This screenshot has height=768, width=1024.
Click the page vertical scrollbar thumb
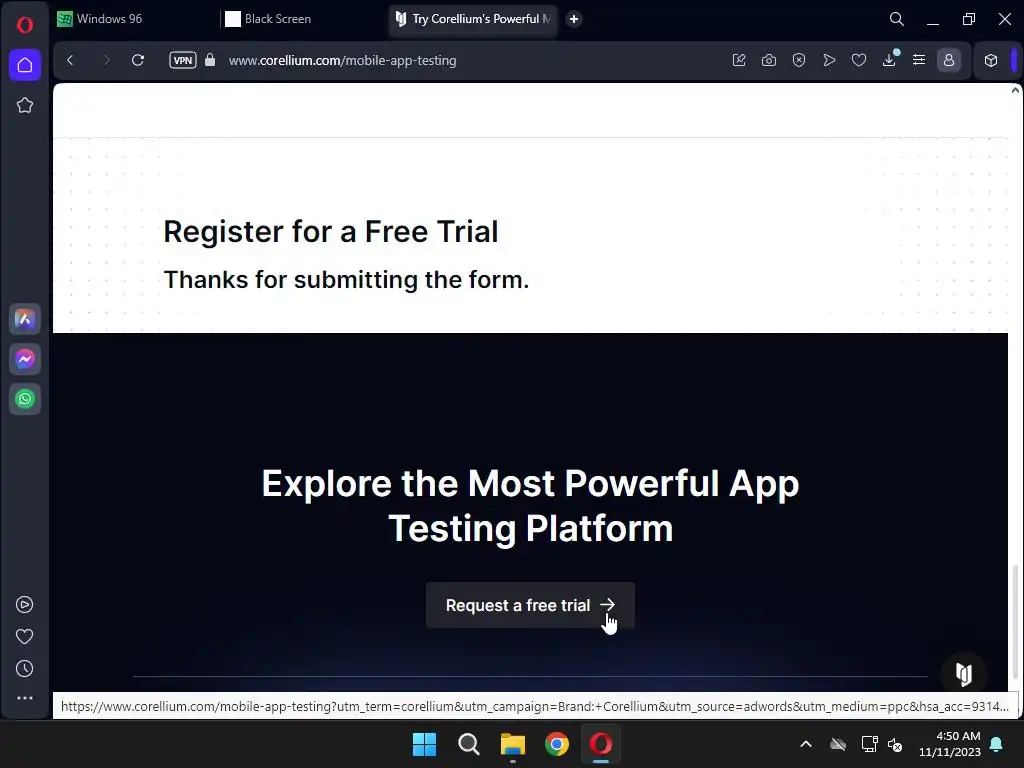click(x=1015, y=622)
